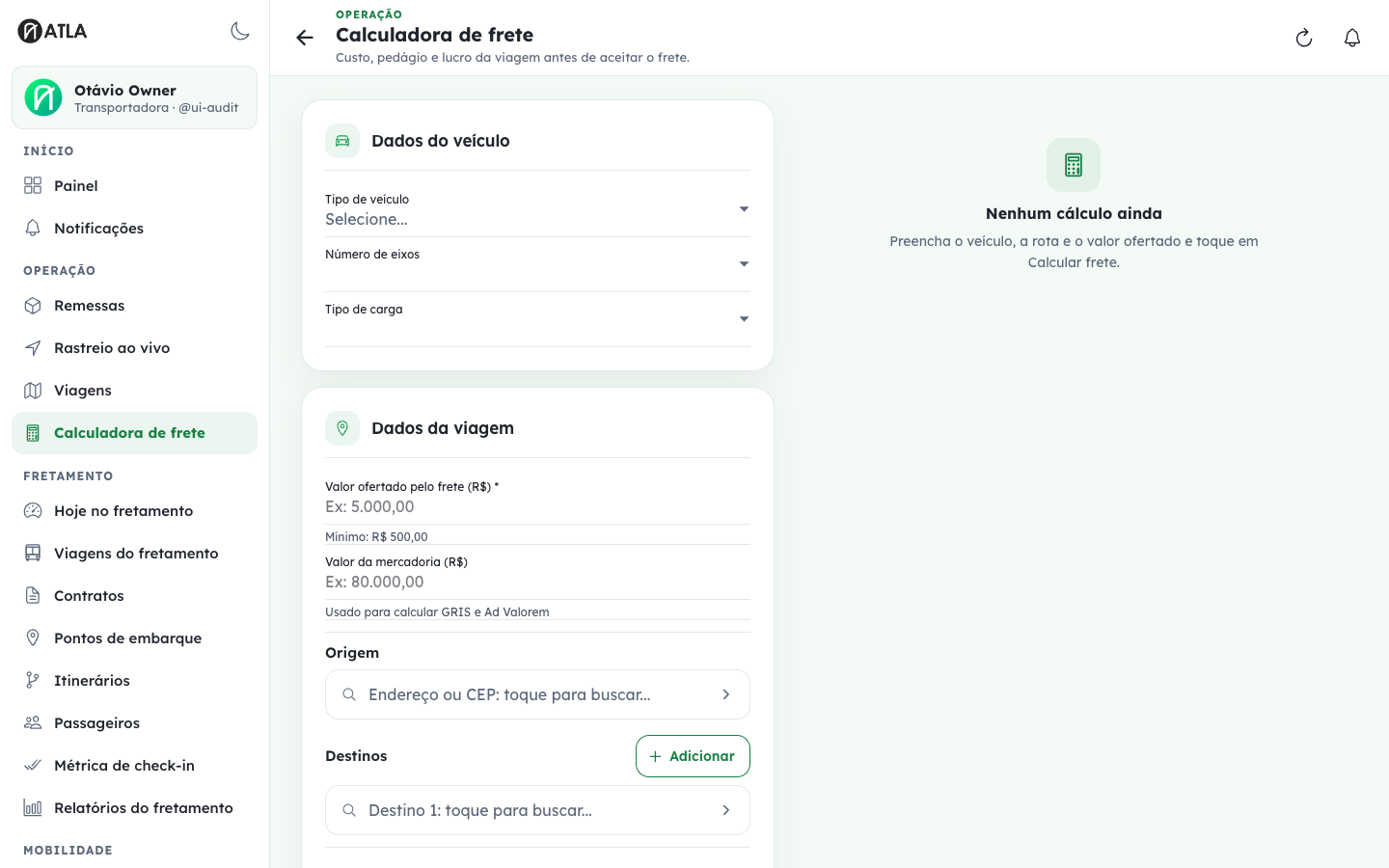
Task: Expand Tipo de carga dropdown
Action: pos(537,320)
